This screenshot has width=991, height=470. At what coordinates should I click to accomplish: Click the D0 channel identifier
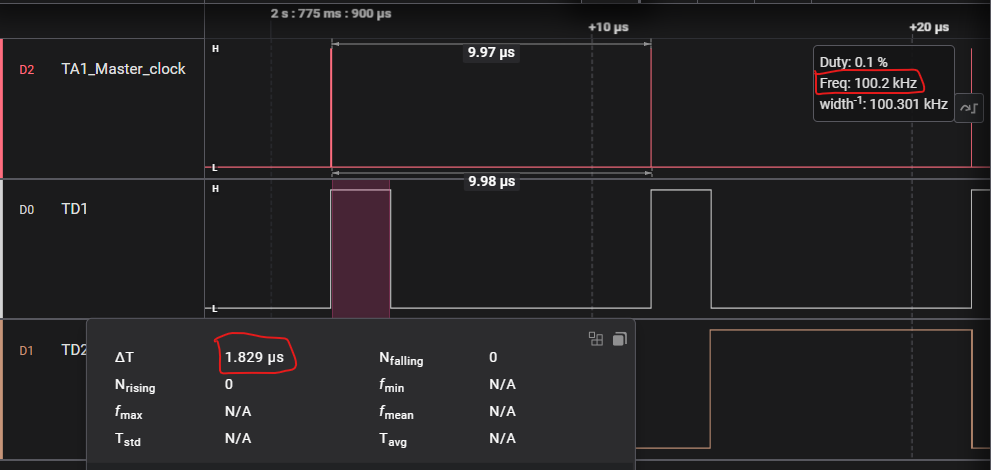point(27,210)
